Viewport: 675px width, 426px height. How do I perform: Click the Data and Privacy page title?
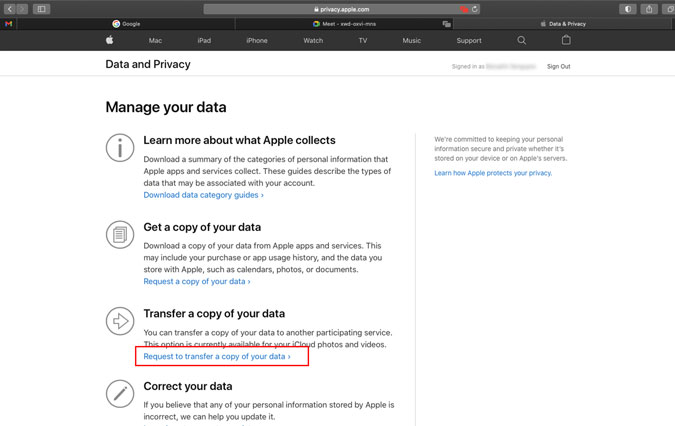coord(148,64)
